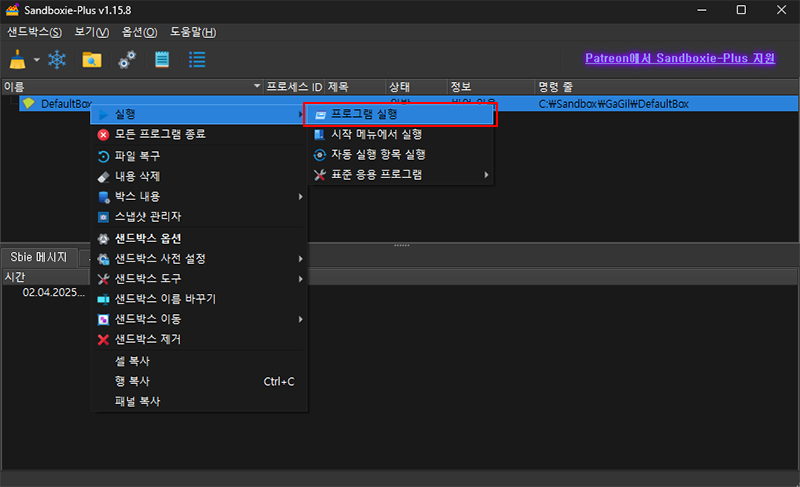
Task: Click the notepad ini editor toolbar icon
Action: pos(162,60)
